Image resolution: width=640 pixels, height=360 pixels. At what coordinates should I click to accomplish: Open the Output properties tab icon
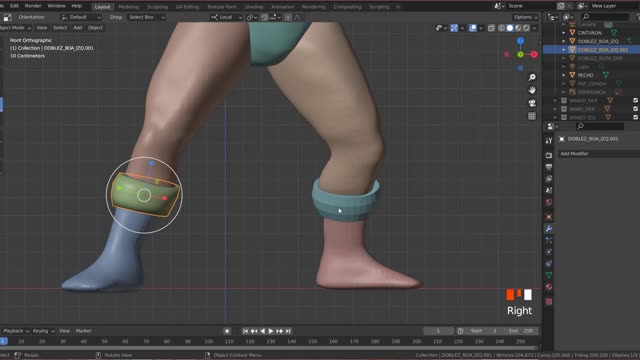(549, 167)
